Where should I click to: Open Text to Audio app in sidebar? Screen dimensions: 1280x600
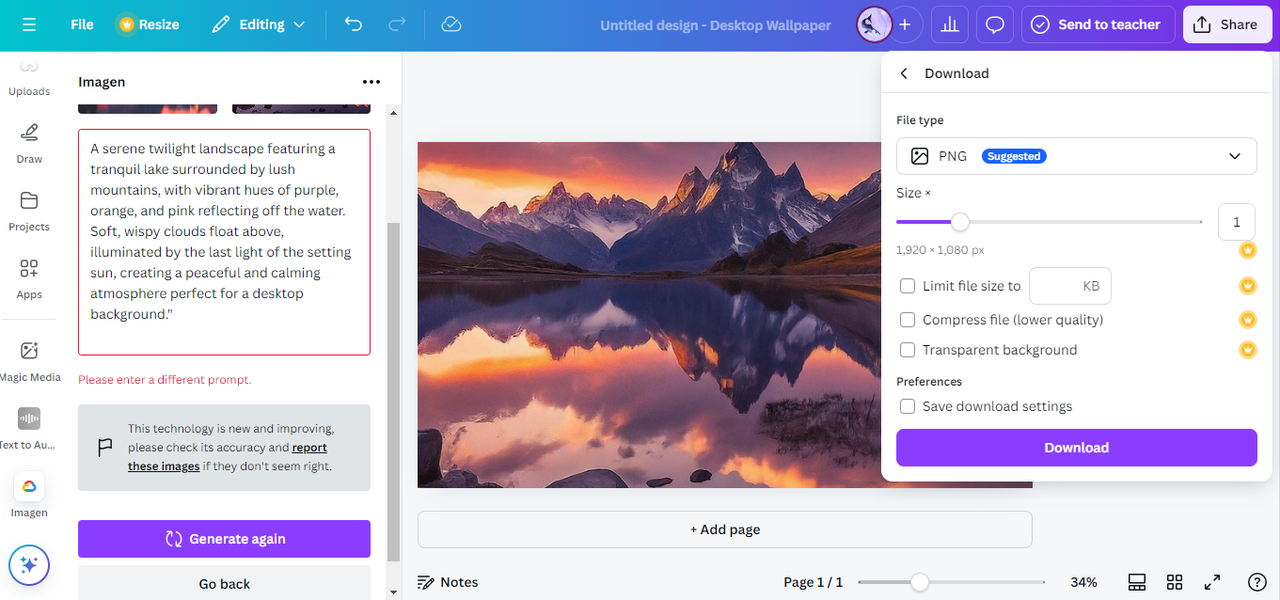[x=29, y=429]
